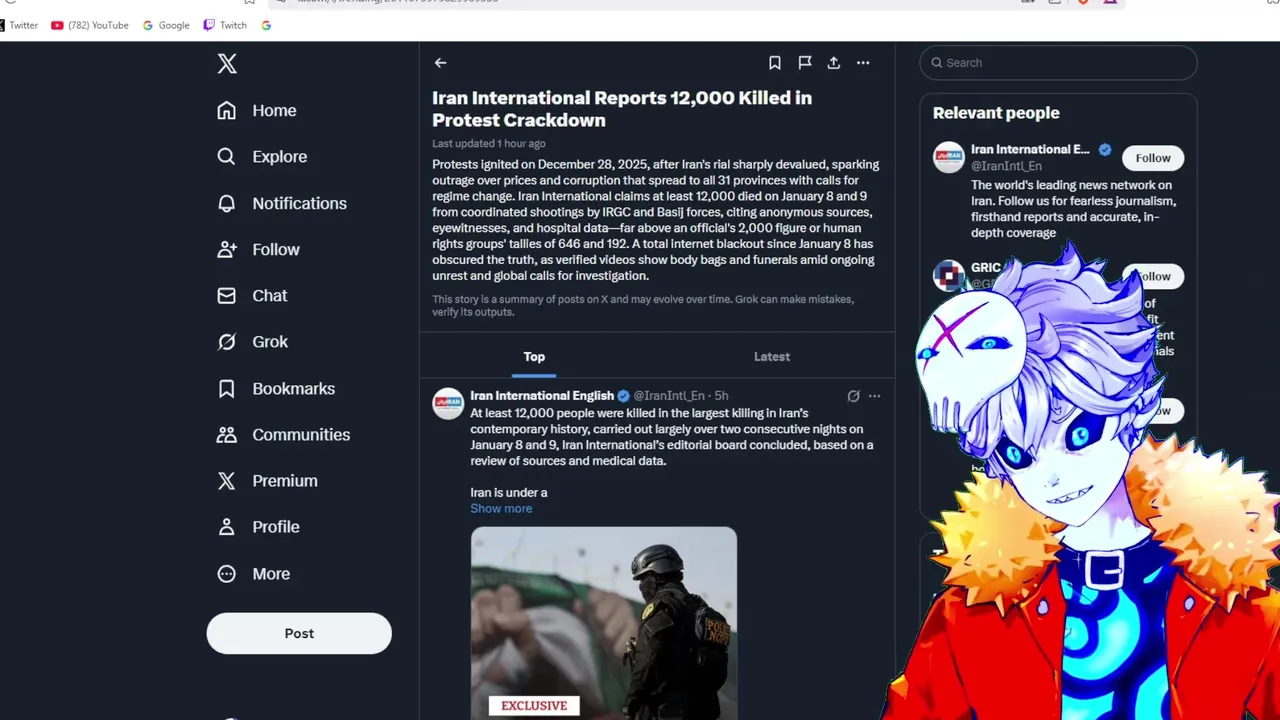The width and height of the screenshot is (1280, 720).
Task: Click the Post button
Action: (x=299, y=633)
